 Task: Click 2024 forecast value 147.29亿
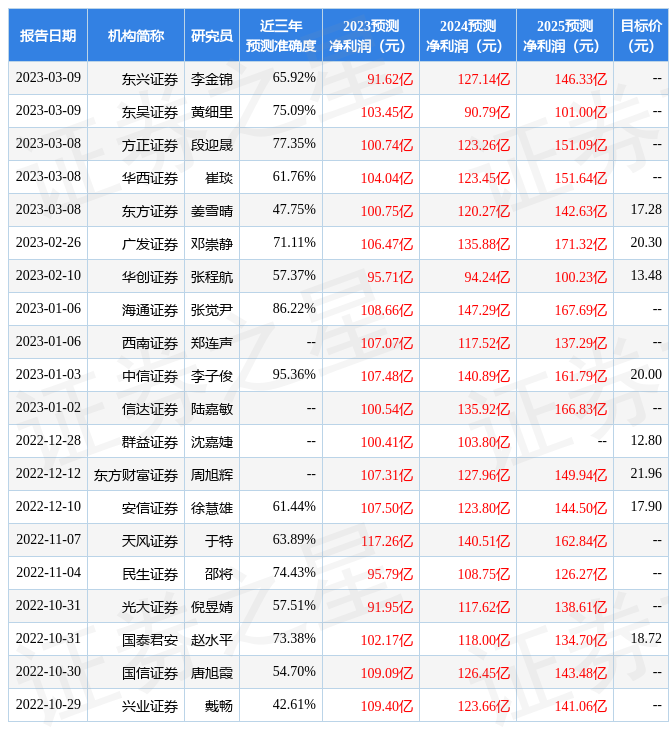pyautogui.click(x=484, y=310)
